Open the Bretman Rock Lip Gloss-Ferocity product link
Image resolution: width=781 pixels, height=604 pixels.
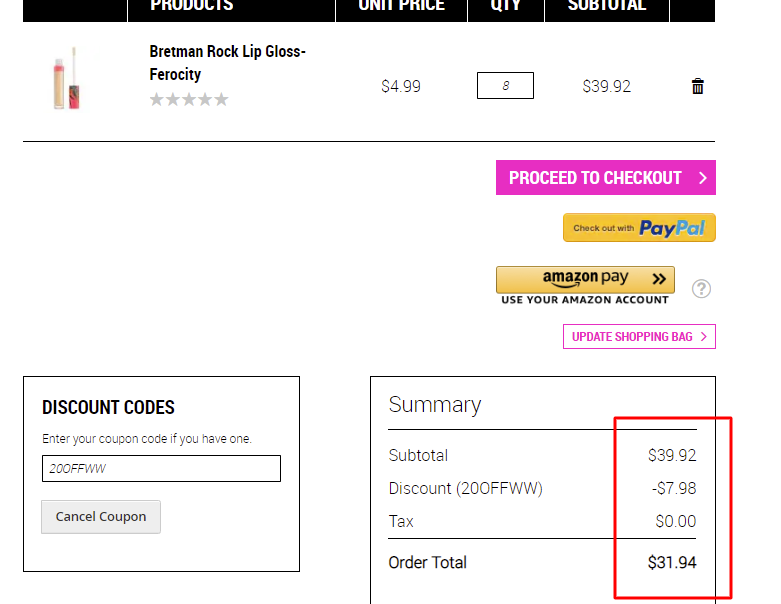pos(227,63)
